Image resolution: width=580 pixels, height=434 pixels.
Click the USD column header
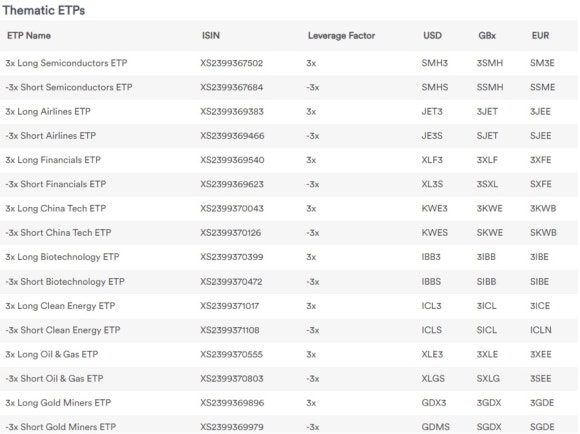point(432,36)
